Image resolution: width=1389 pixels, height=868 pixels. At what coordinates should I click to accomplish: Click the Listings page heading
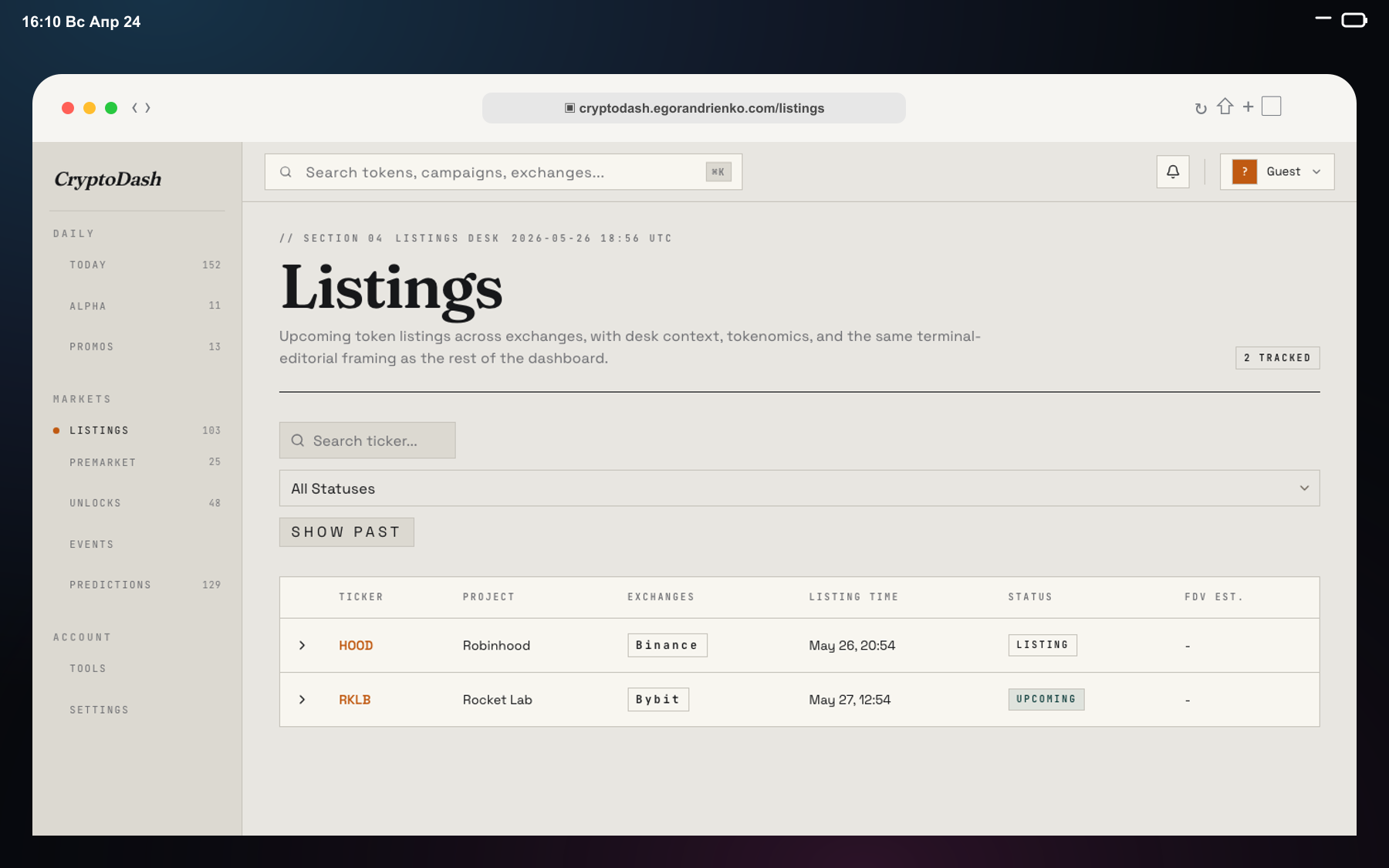pos(391,289)
